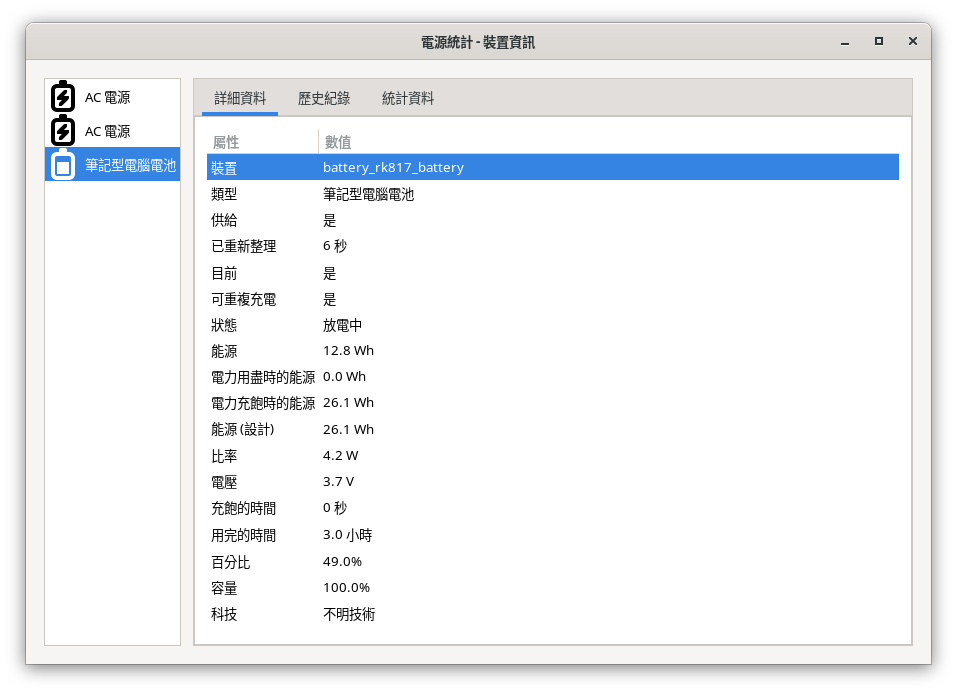The height and width of the screenshot is (693, 957).
Task: Minimize the power statistics window
Action: point(845,41)
